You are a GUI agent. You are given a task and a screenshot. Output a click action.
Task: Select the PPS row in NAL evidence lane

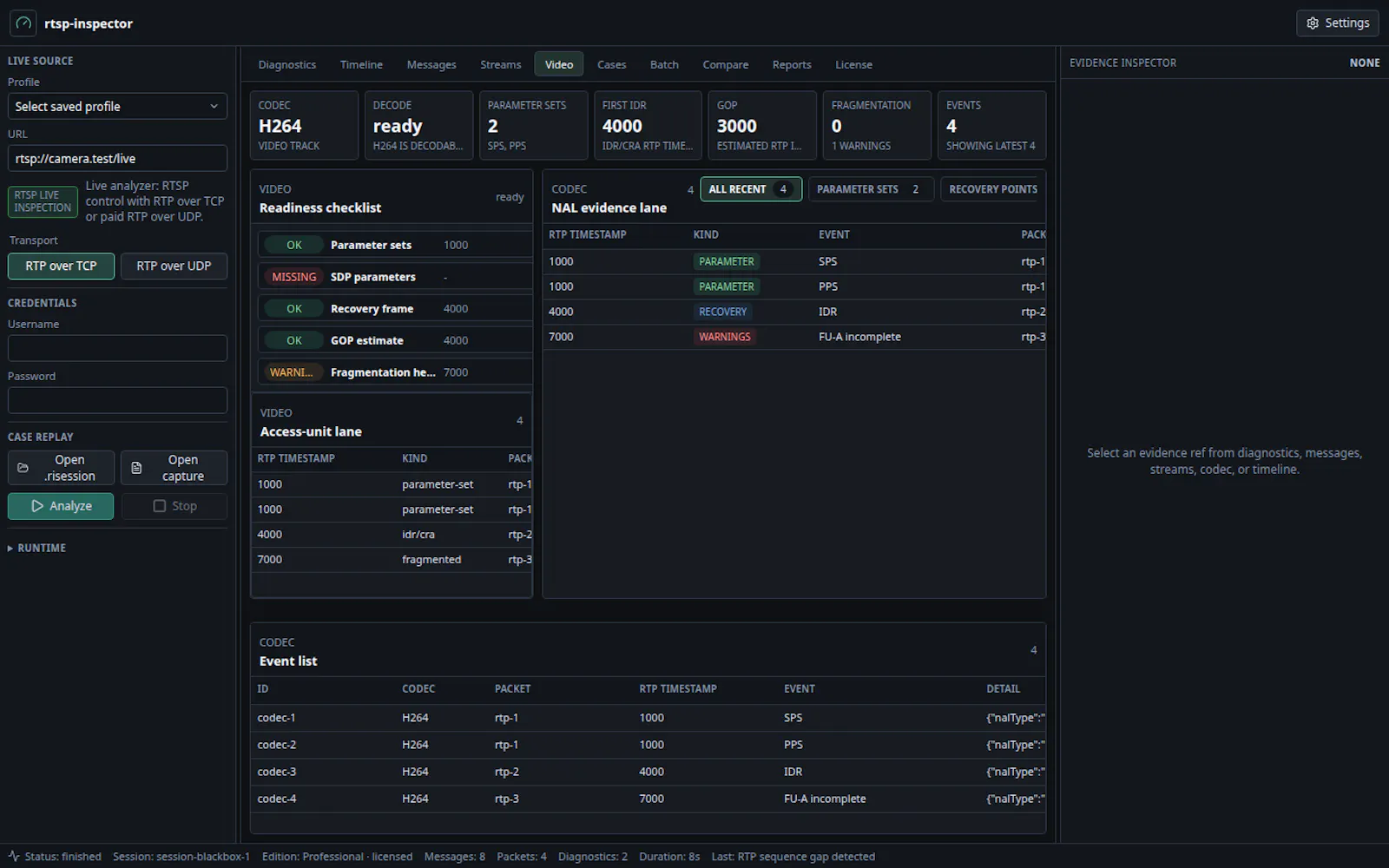[x=794, y=286]
